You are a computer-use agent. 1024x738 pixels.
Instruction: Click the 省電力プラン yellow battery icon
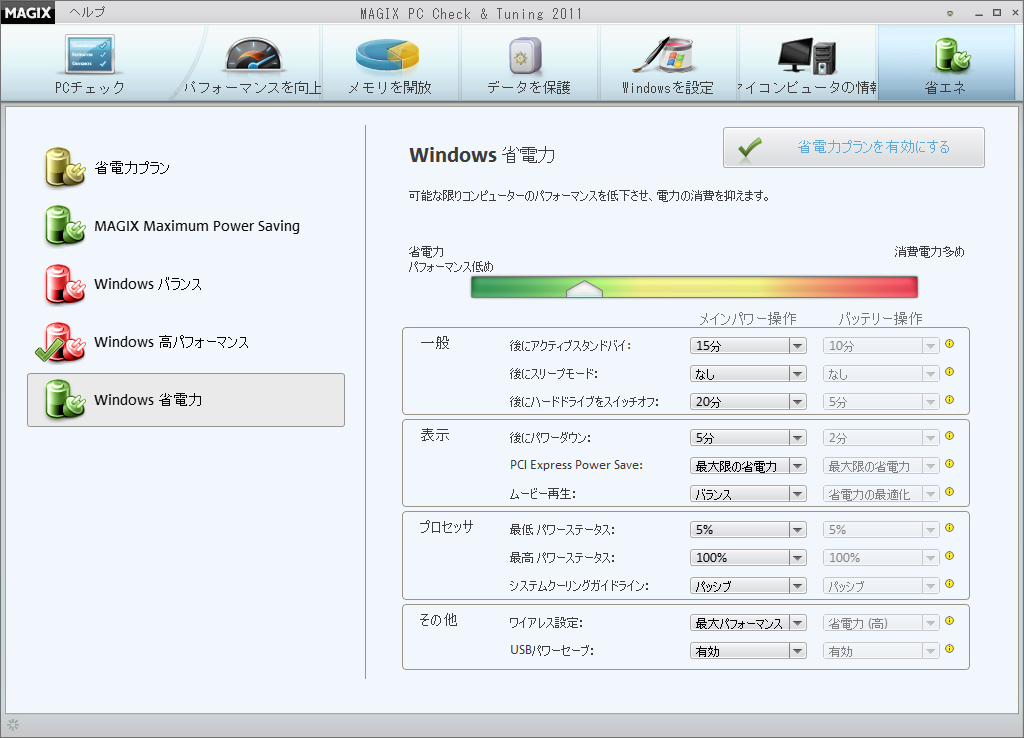point(65,167)
